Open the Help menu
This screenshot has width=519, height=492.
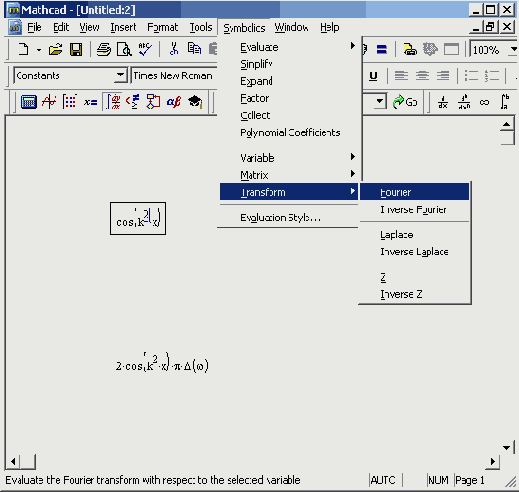330,27
